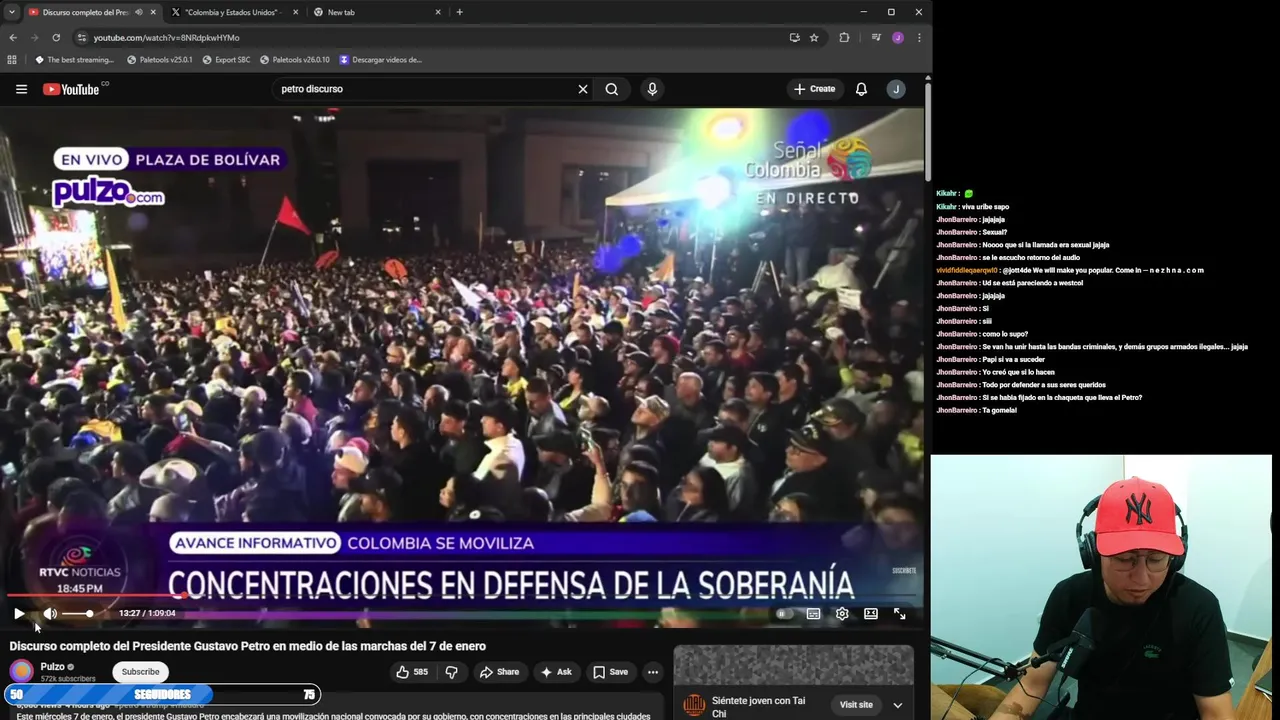The height and width of the screenshot is (720, 1280).
Task: Reload the YouTube page
Action: tap(56, 37)
